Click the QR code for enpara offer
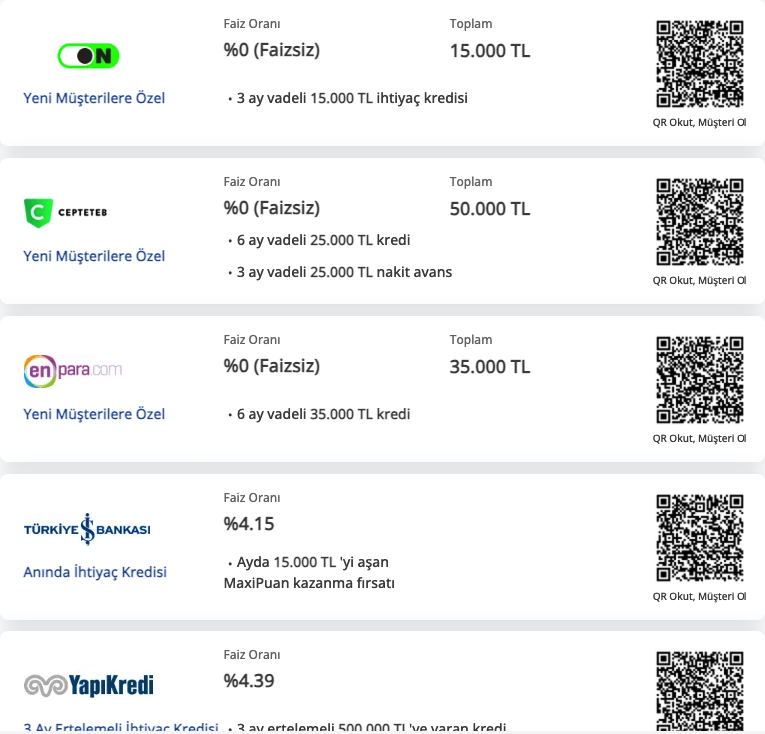Viewport: 765px width, 734px height. pos(700,380)
